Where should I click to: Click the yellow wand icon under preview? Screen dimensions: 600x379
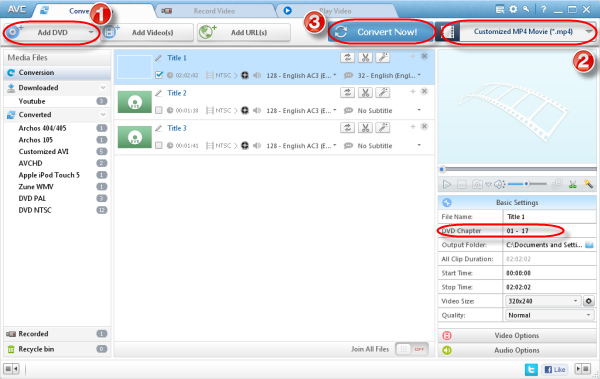click(x=589, y=184)
